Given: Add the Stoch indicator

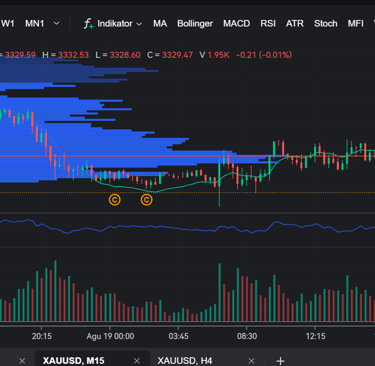Looking at the screenshot, I should pos(326,24).
